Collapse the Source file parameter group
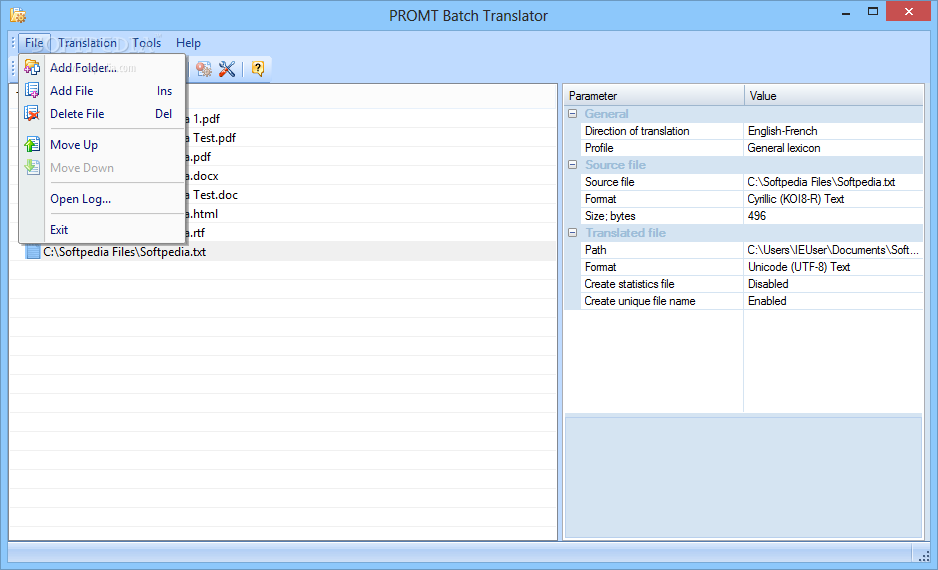Viewport: 938px width, 570px height. (572, 164)
